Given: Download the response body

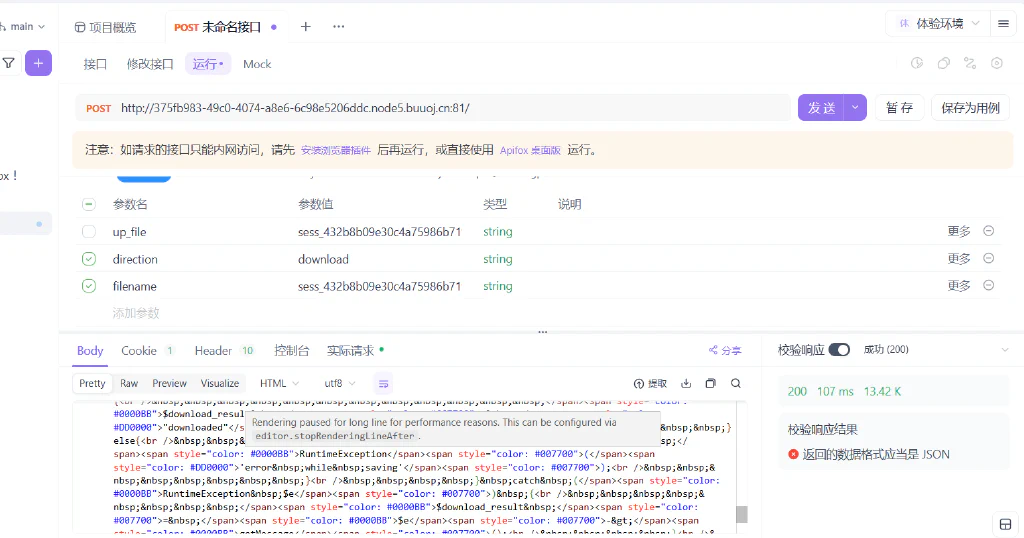Looking at the screenshot, I should pos(686,383).
